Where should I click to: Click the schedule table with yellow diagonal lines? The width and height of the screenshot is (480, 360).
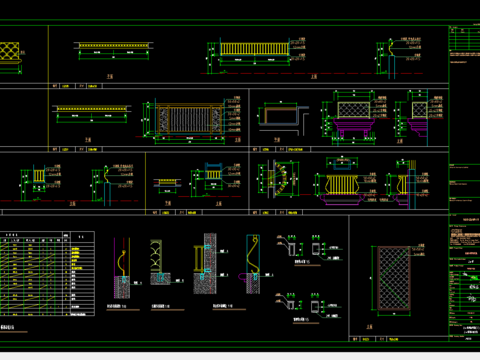click(47, 274)
